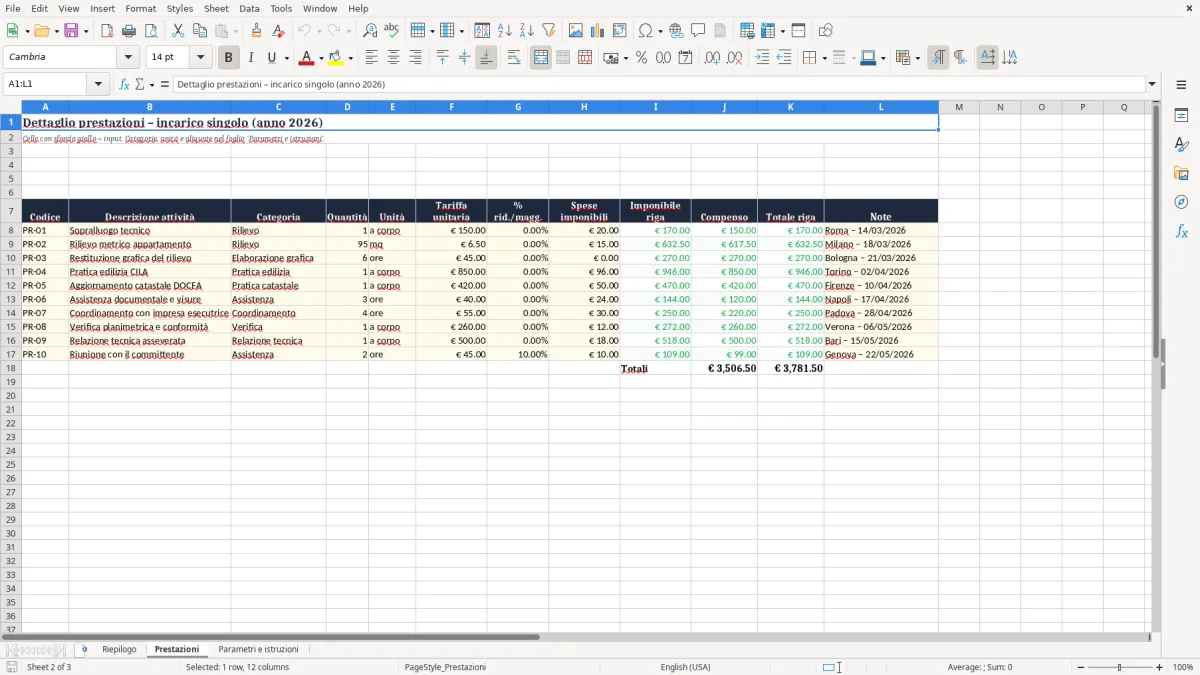
Task: Align text to the left
Action: click(x=372, y=58)
